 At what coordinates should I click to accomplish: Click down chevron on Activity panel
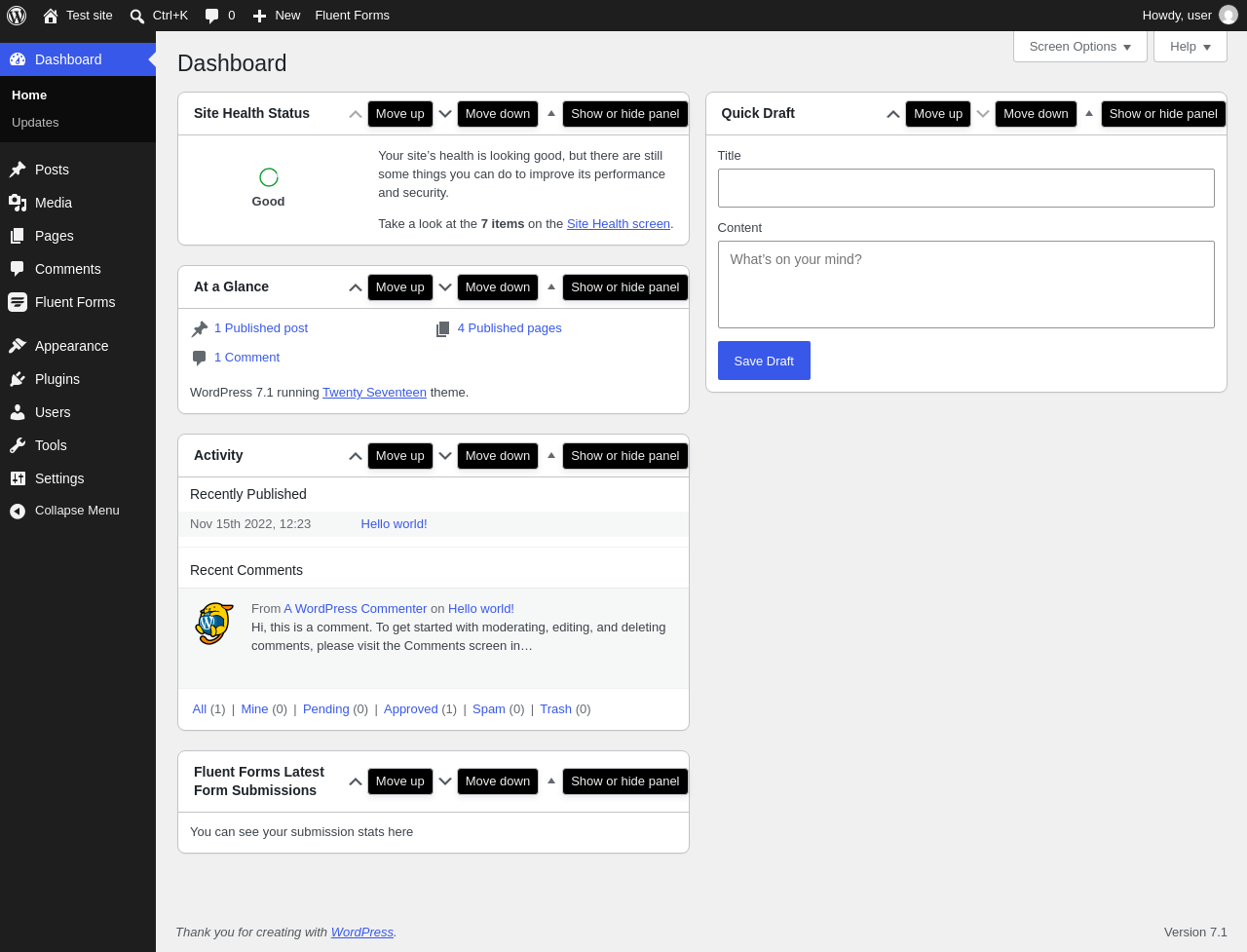[445, 456]
